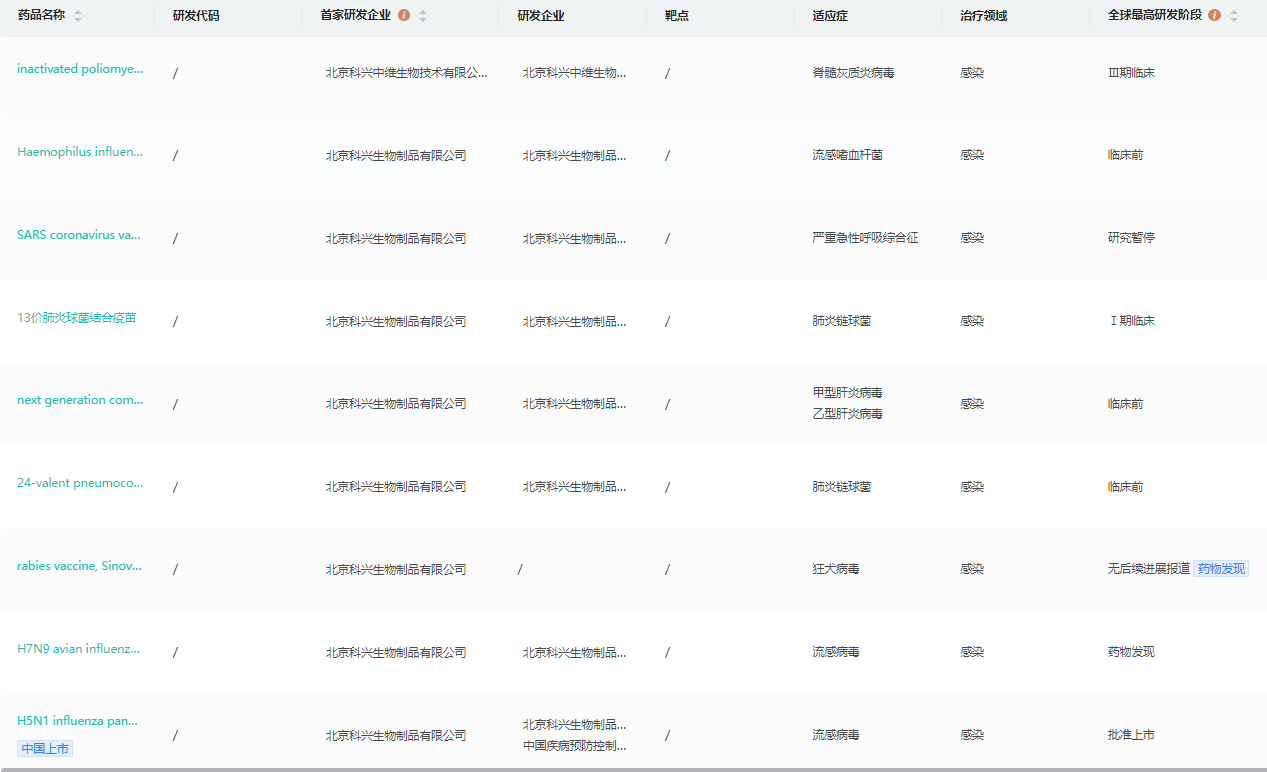Click the 治疗领域 column header
Image resolution: width=1267 pixels, height=772 pixels.
point(983,16)
